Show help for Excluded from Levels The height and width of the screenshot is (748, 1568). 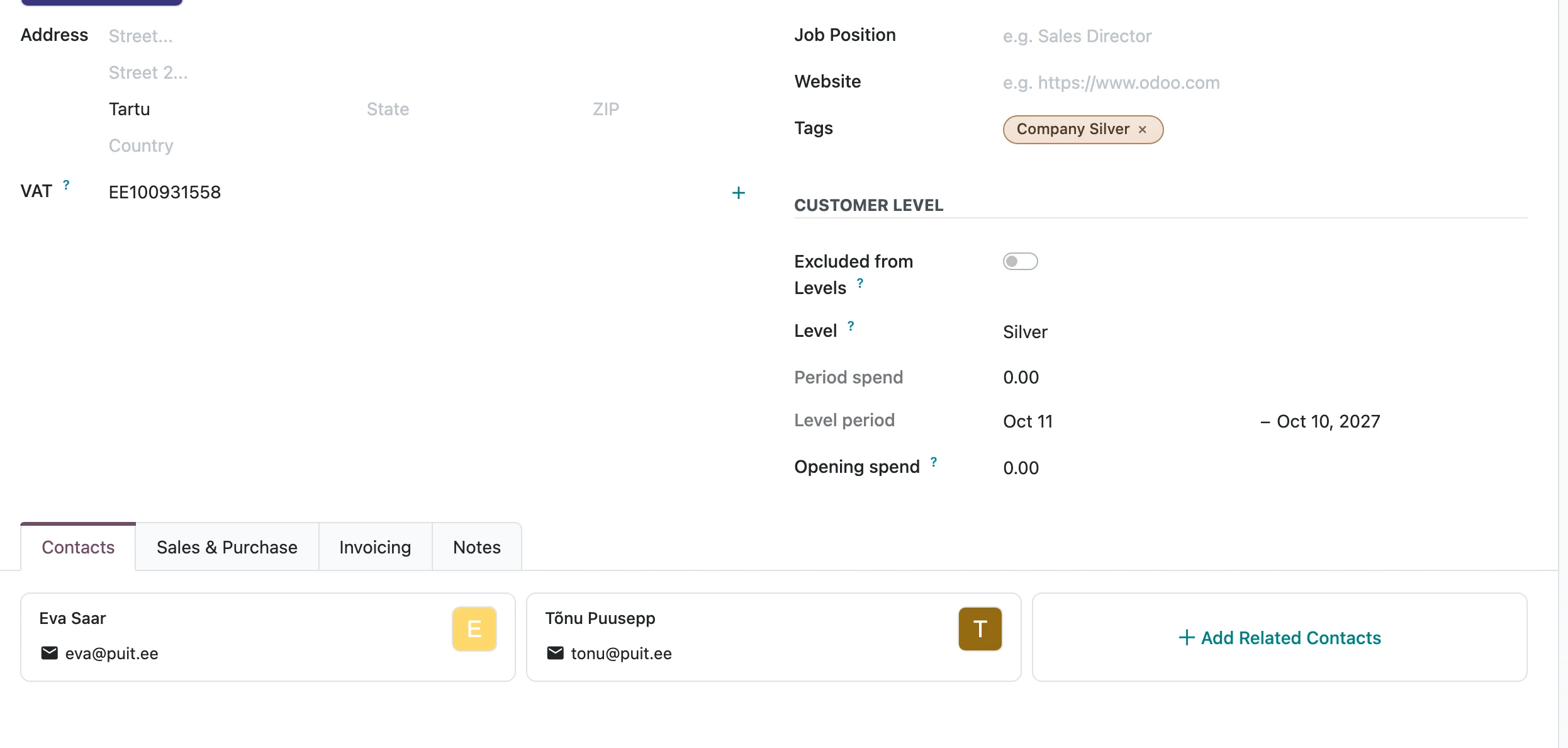coord(860,283)
